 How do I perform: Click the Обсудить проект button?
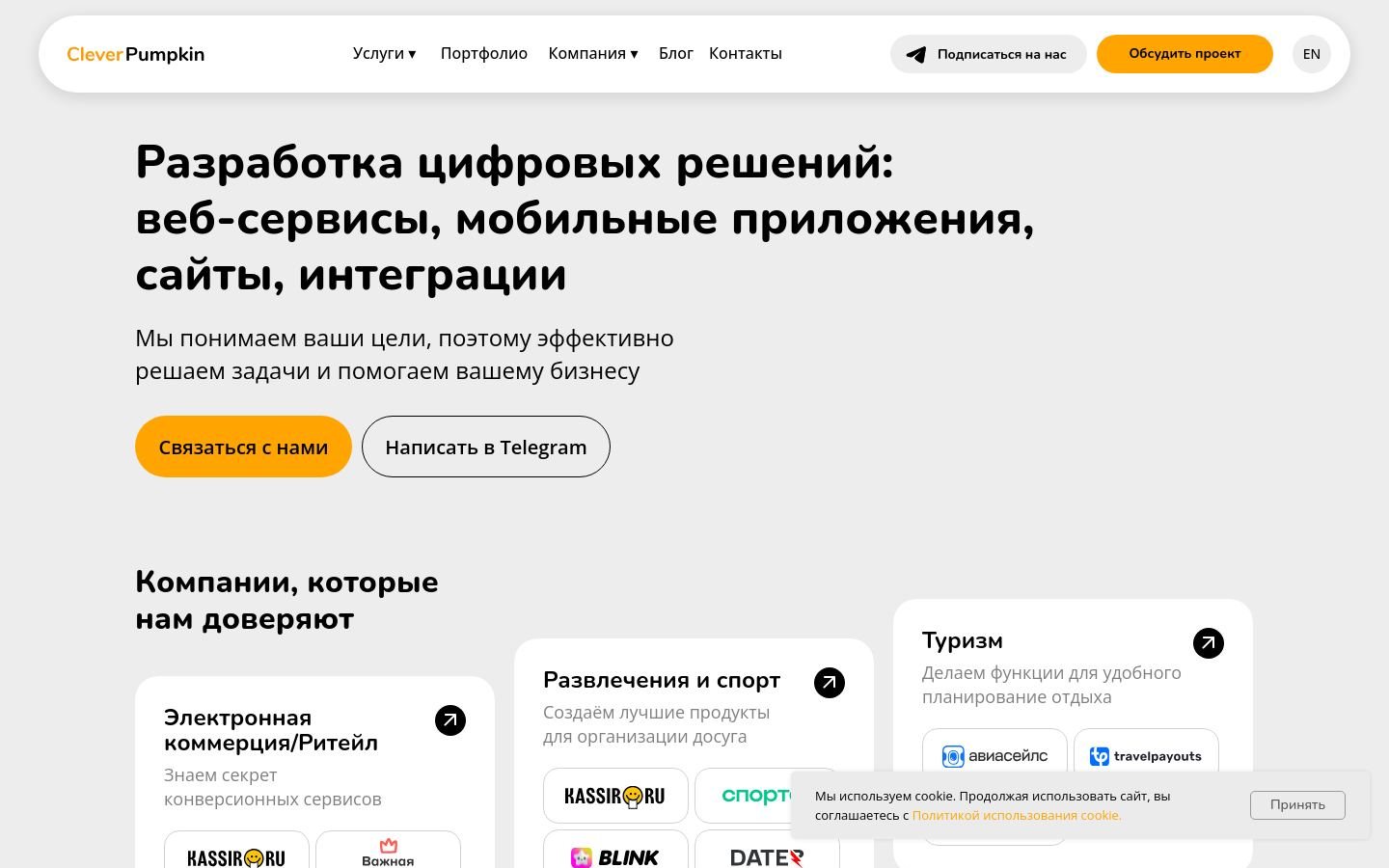(1185, 54)
